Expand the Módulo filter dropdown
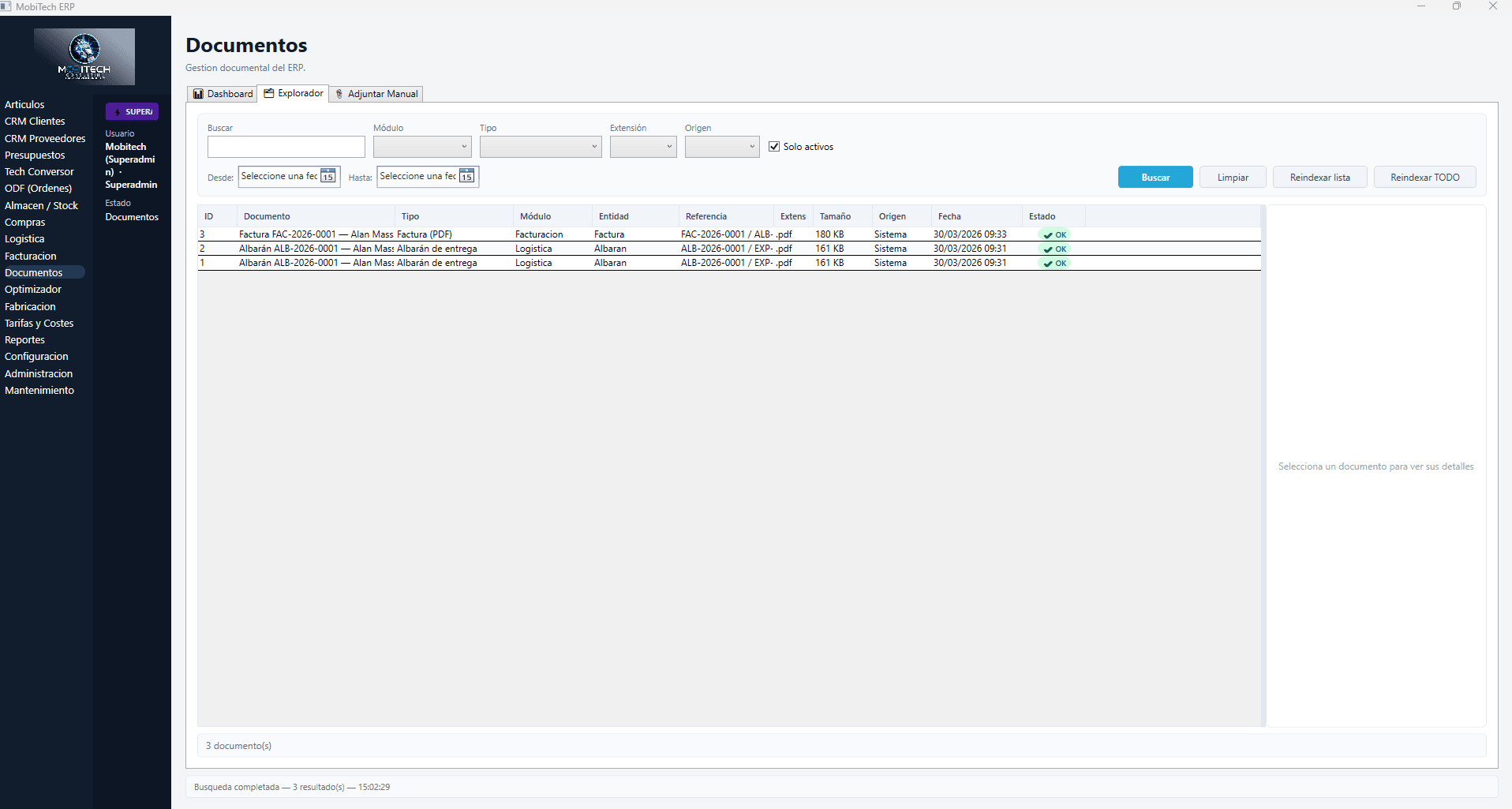The image size is (1512, 809). (422, 147)
